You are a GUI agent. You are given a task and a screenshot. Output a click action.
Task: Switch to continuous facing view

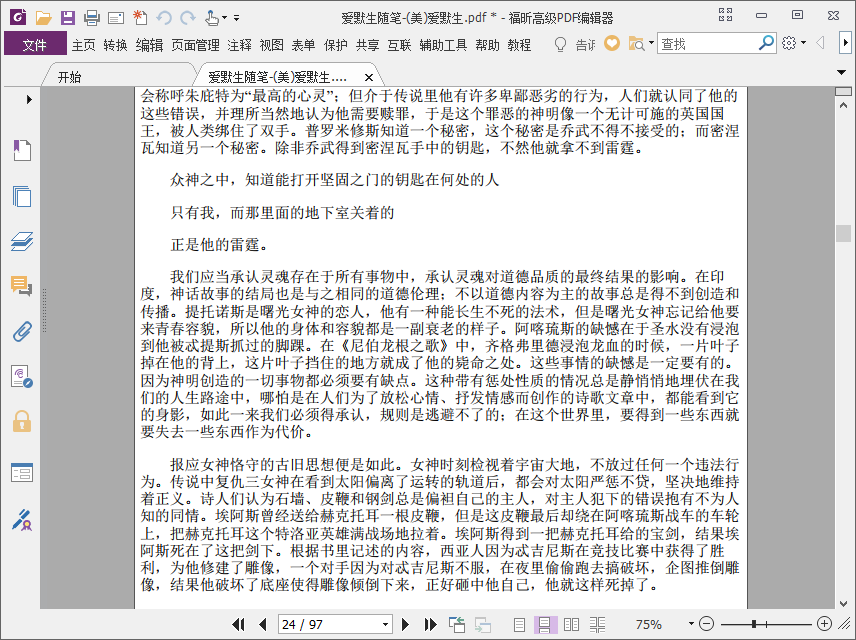(597, 624)
